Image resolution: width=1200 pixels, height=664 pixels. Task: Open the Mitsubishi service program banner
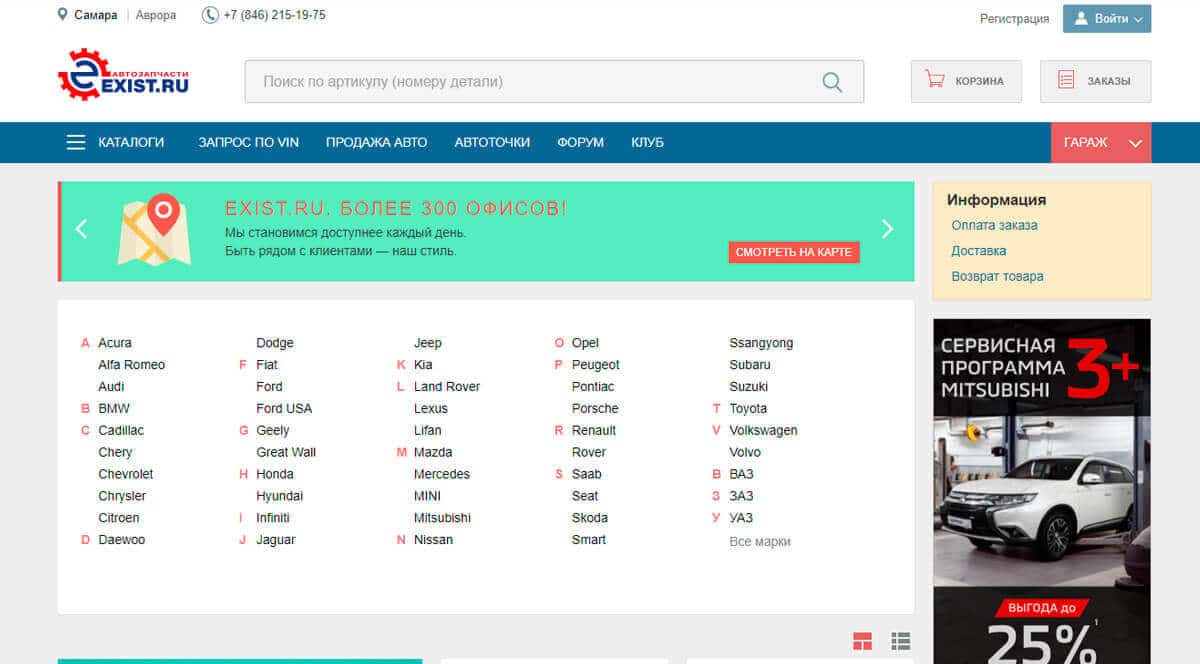pyautogui.click(x=1041, y=490)
